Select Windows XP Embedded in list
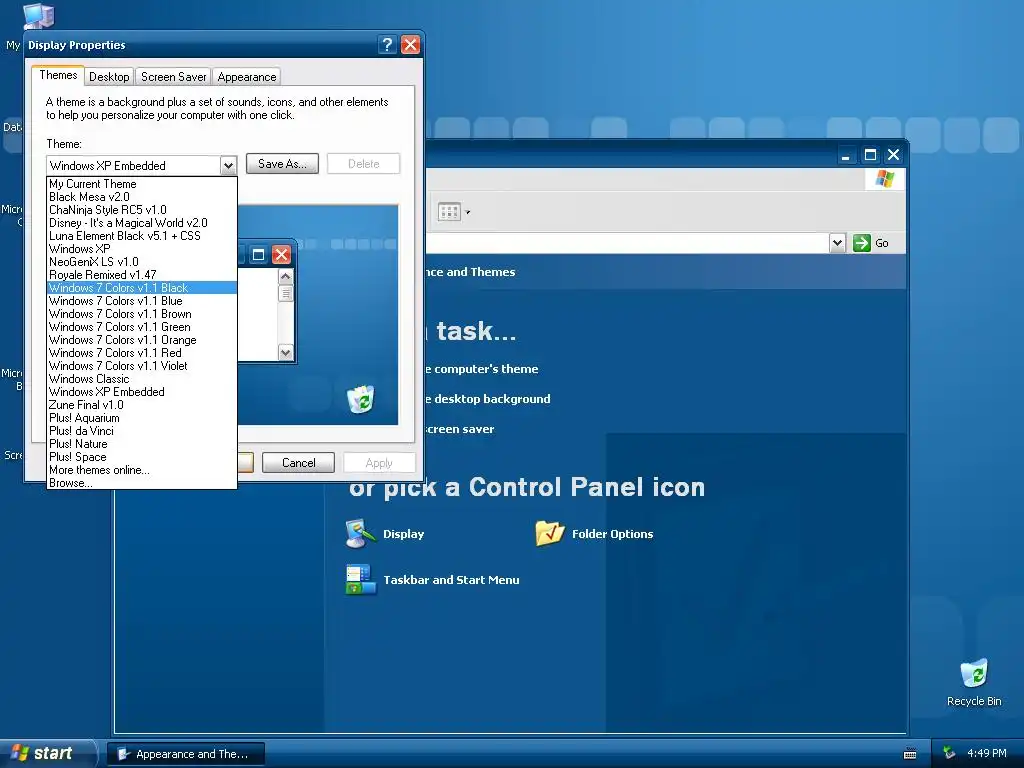Image resolution: width=1024 pixels, height=768 pixels. point(142,392)
